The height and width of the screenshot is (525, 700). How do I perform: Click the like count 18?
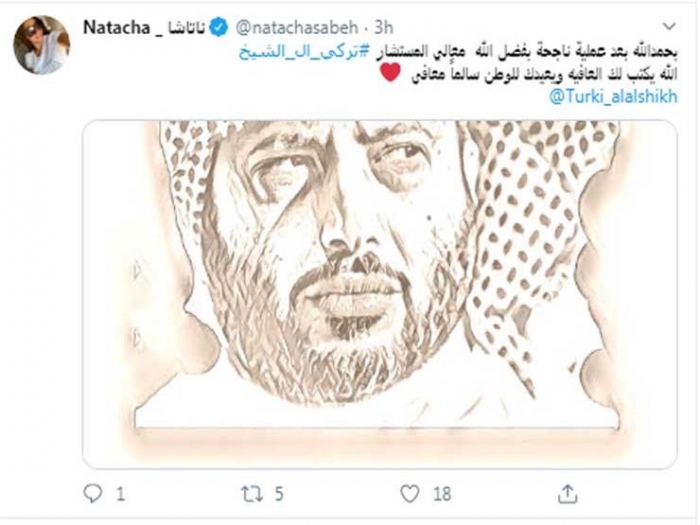click(442, 494)
